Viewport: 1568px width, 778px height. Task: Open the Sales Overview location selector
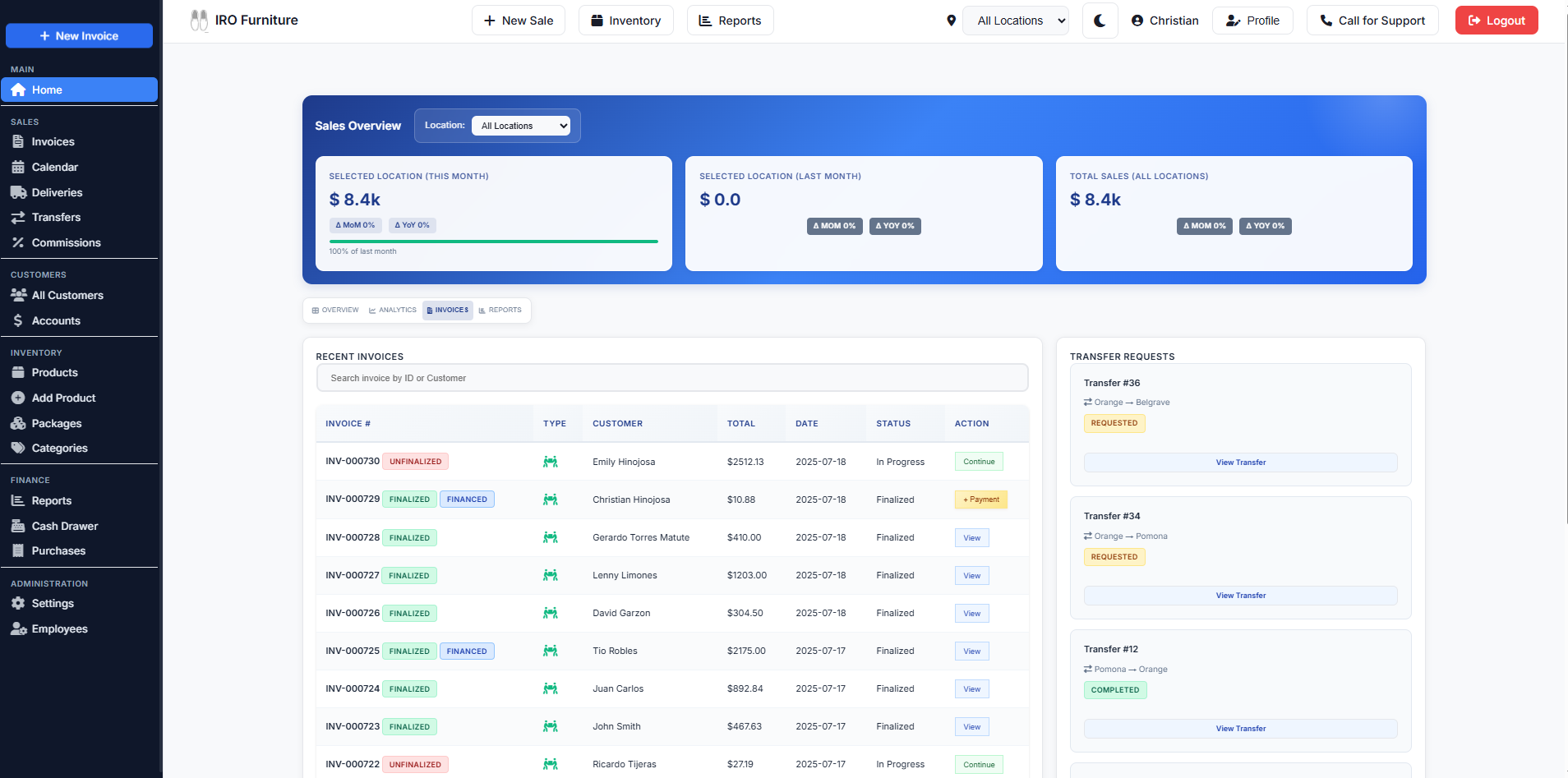coord(521,126)
